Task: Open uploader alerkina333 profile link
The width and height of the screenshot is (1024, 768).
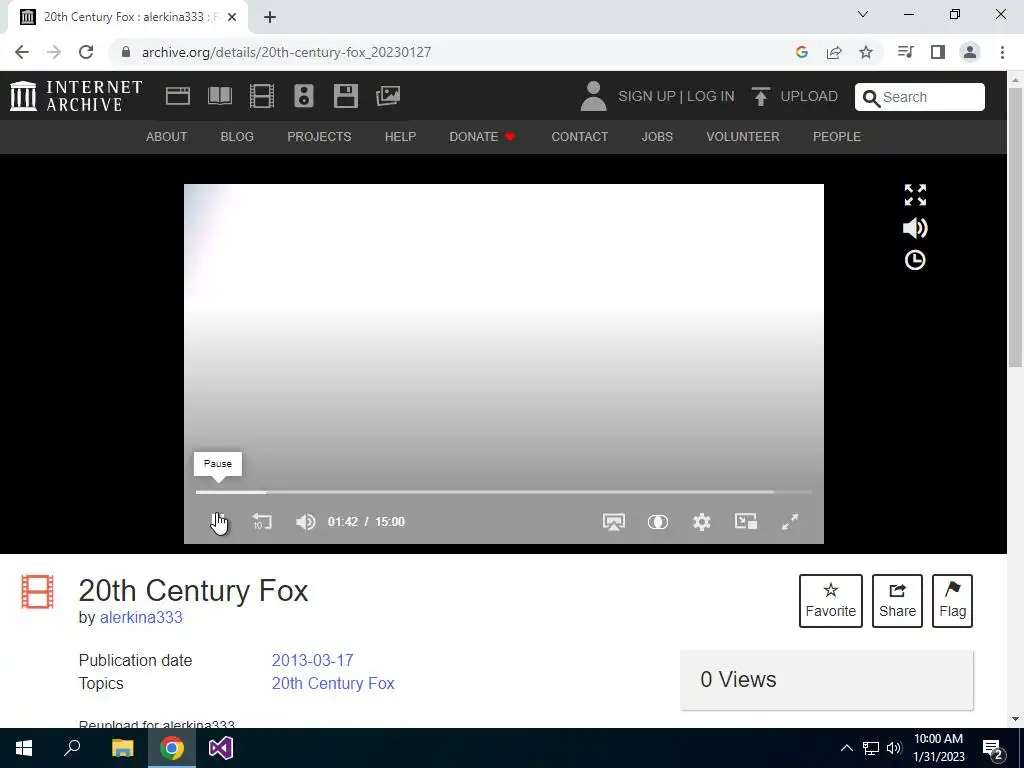Action: [141, 618]
